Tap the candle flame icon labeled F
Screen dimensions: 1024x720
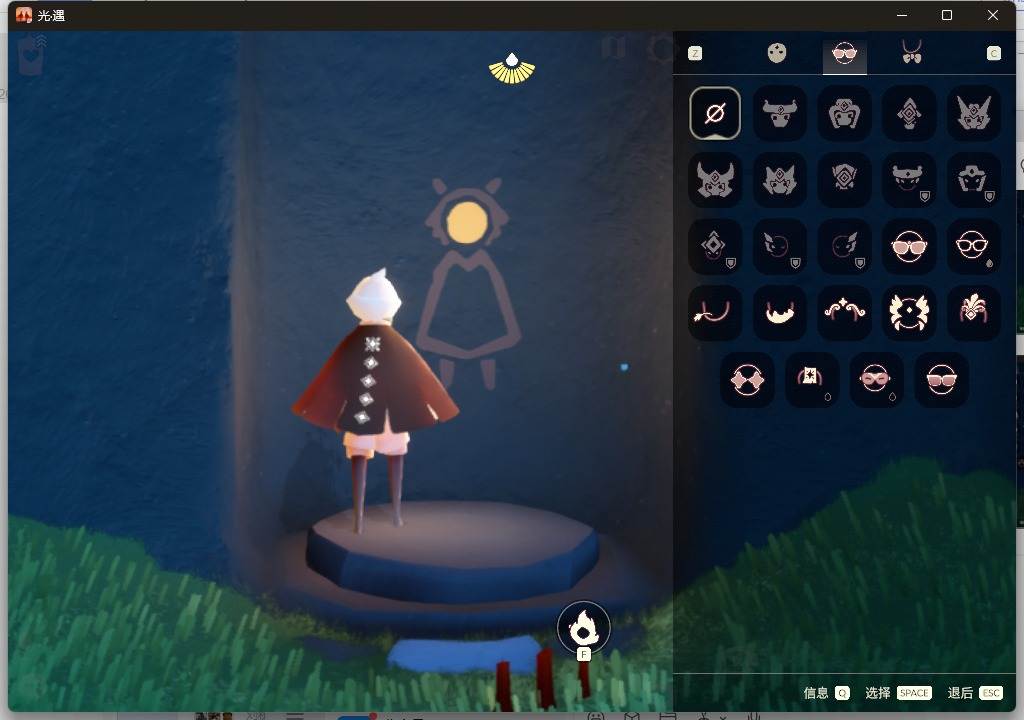click(x=583, y=628)
